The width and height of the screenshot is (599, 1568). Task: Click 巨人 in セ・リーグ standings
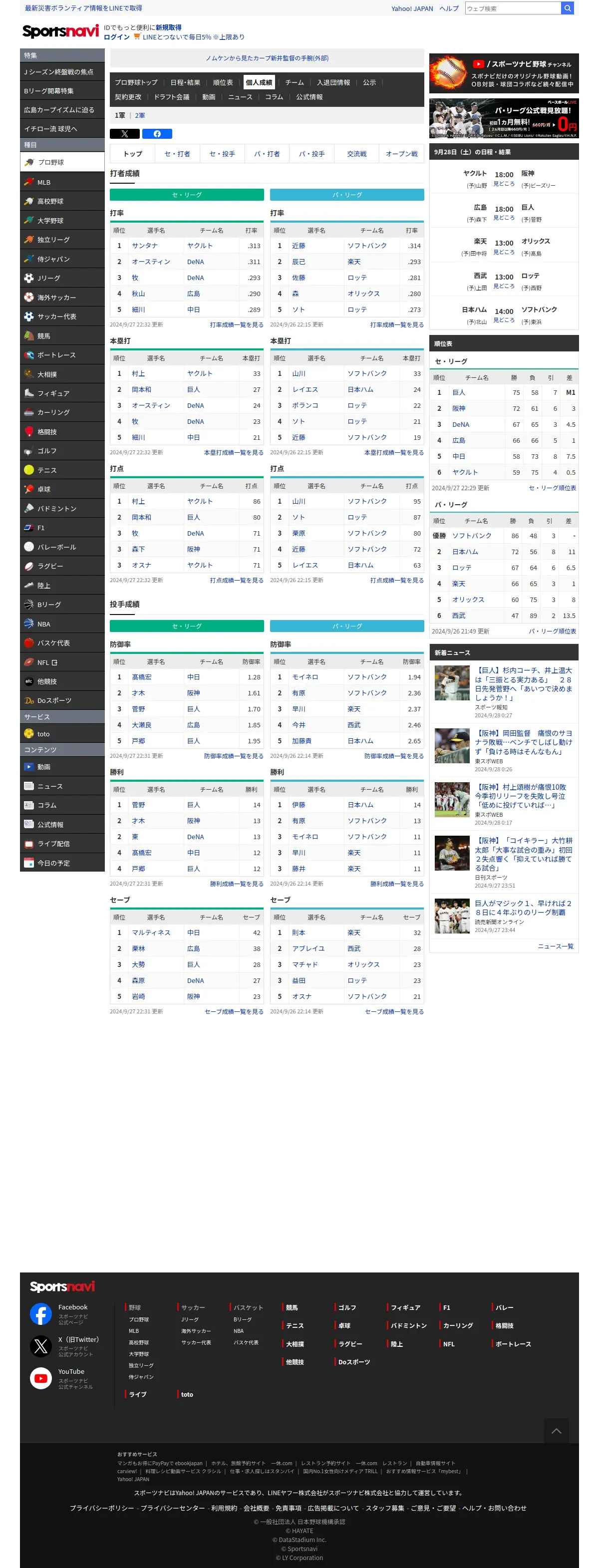(458, 392)
